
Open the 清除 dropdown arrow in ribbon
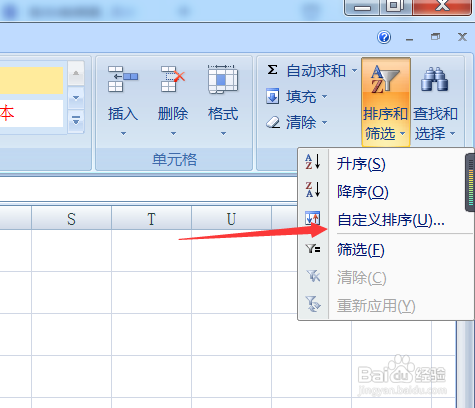[324, 122]
